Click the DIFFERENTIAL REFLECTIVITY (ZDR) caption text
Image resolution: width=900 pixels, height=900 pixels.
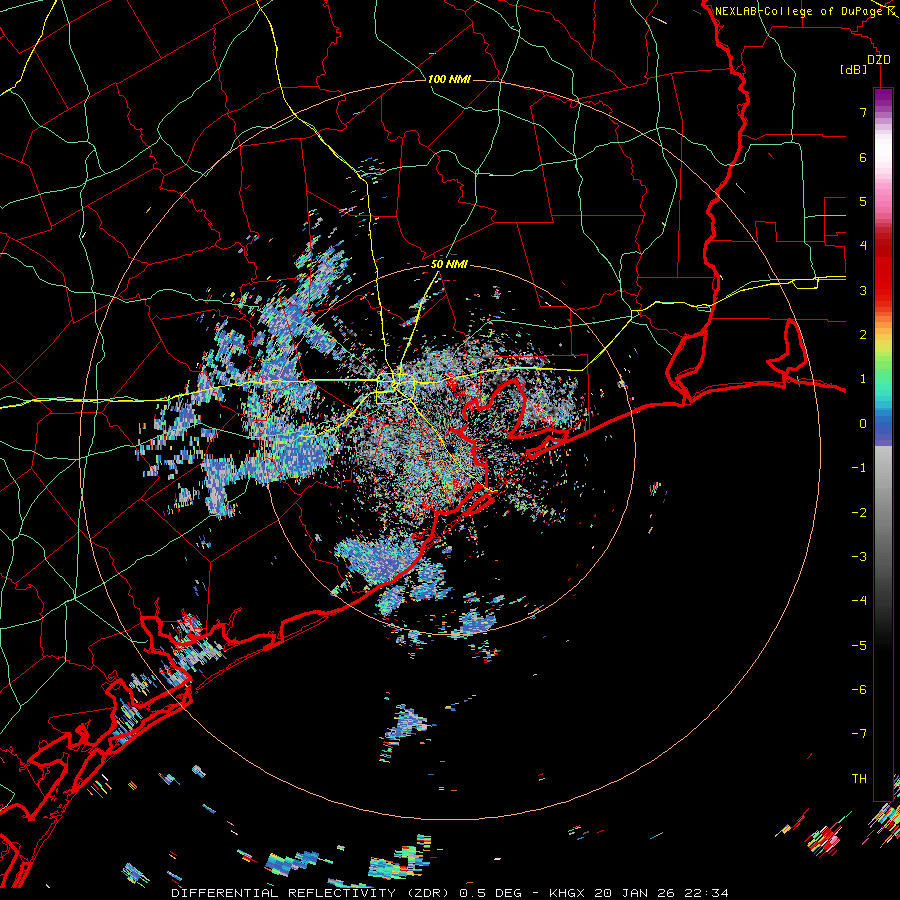tap(312, 893)
